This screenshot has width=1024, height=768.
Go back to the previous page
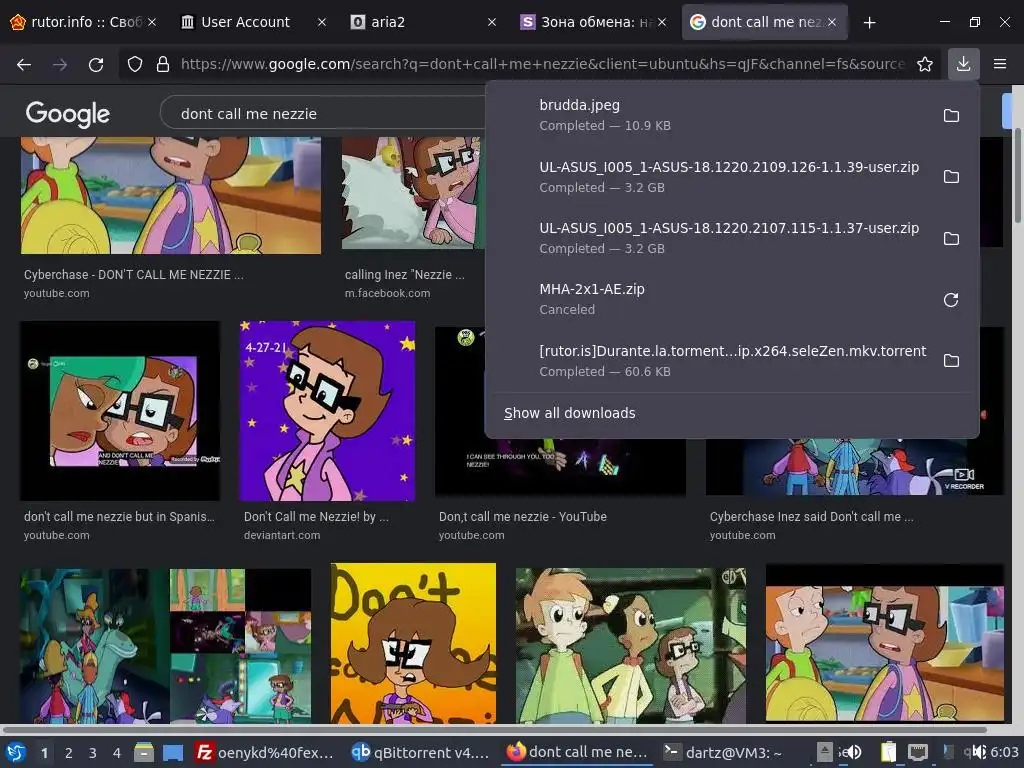pos(24,64)
